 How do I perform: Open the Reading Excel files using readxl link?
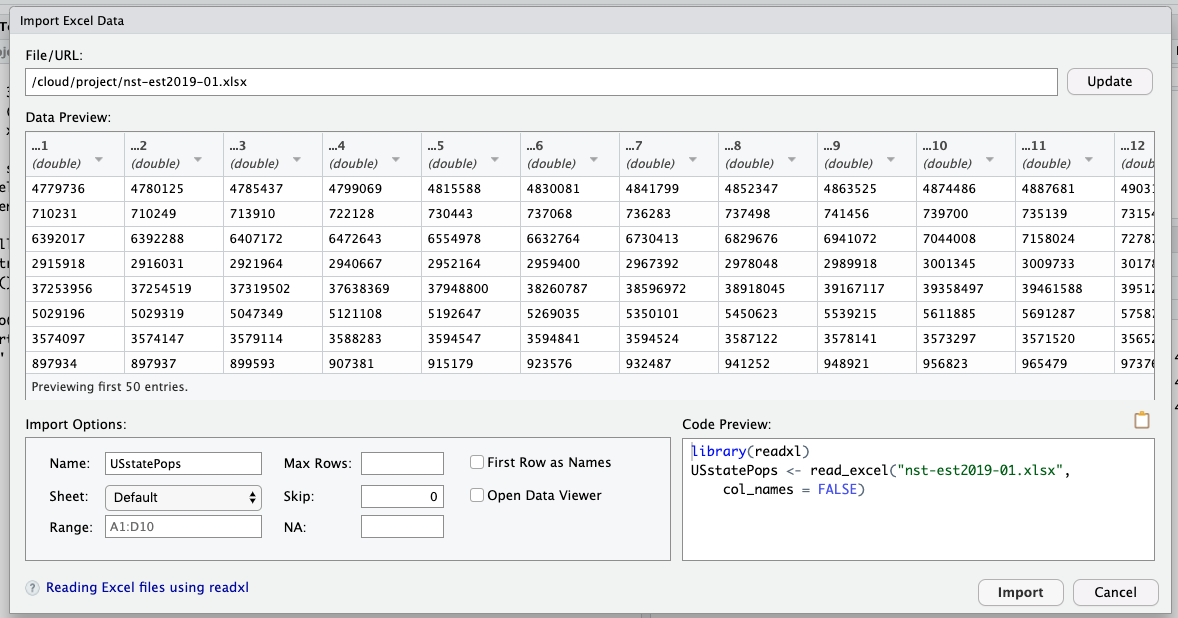pos(146,588)
